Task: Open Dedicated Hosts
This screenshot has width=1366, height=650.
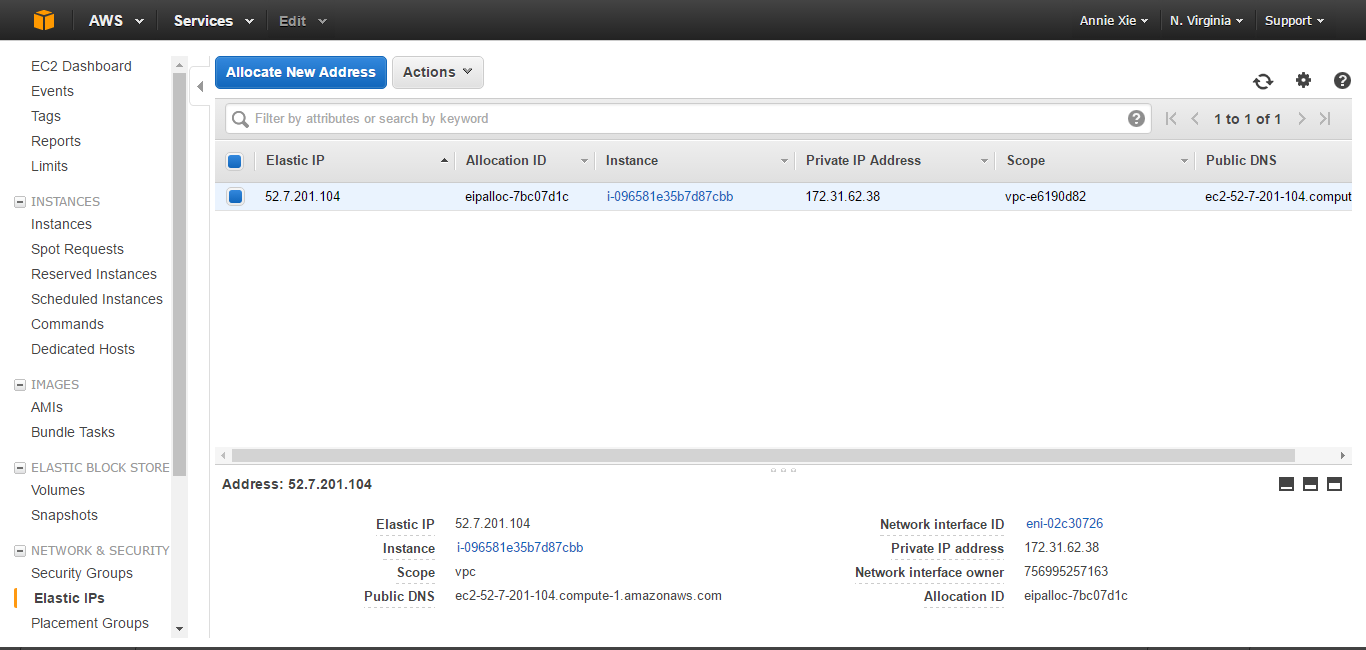Action: [x=83, y=349]
